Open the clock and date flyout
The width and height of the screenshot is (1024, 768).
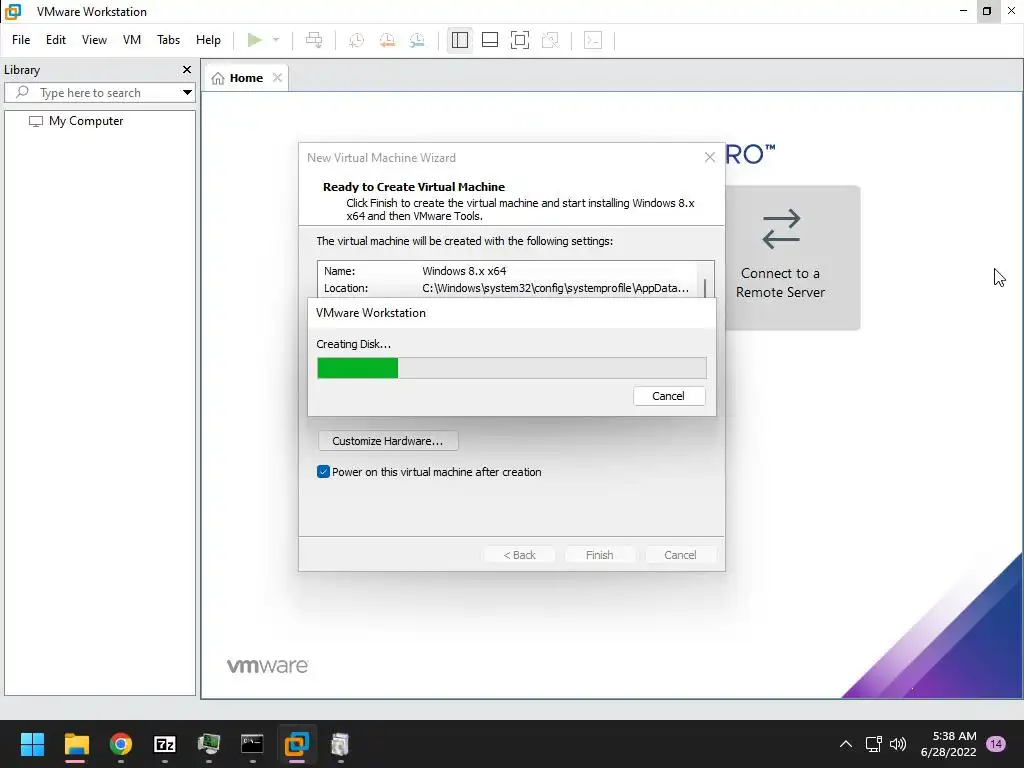tap(948, 744)
